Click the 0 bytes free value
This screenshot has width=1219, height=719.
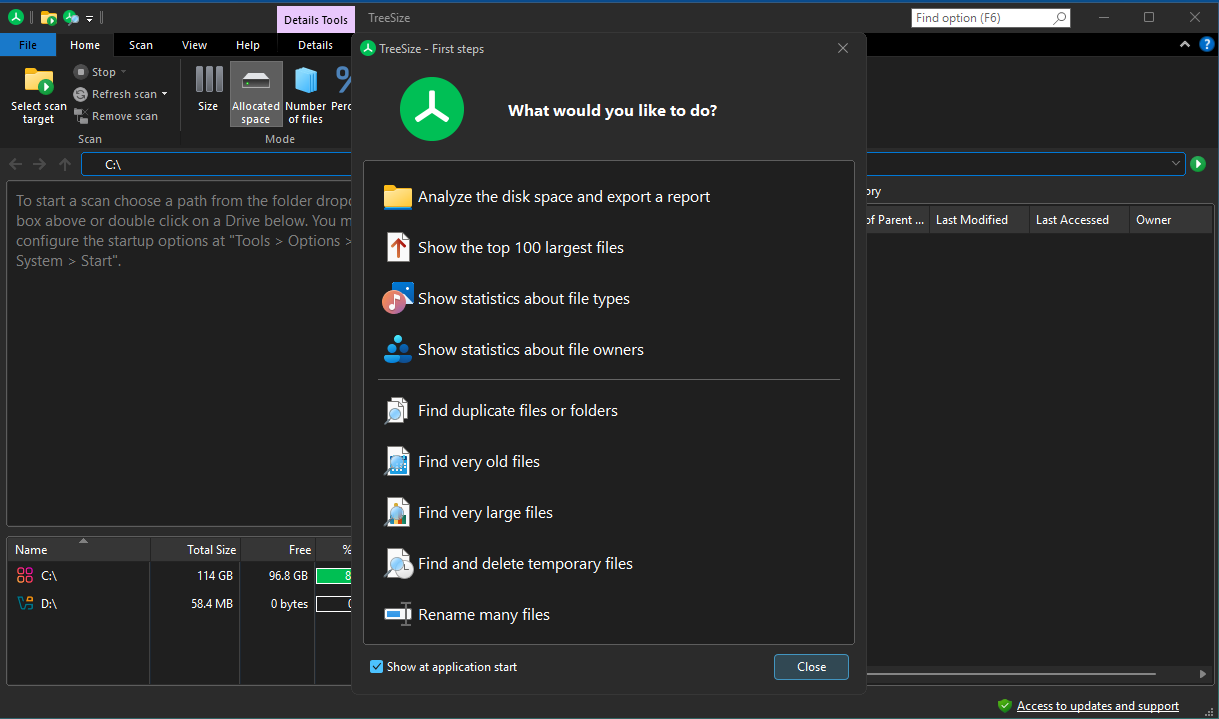point(289,604)
